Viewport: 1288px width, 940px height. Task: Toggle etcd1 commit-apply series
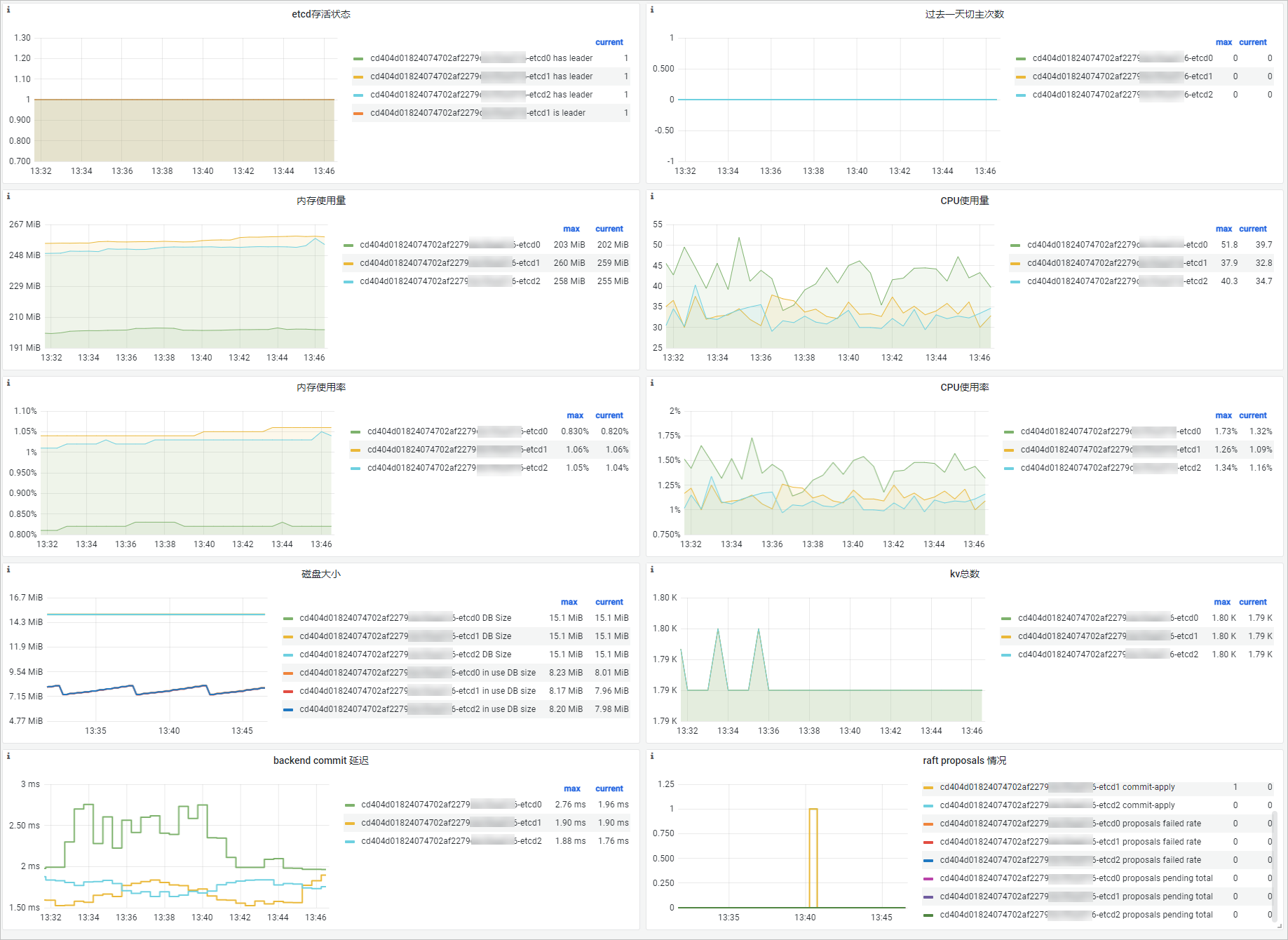pos(1057,787)
